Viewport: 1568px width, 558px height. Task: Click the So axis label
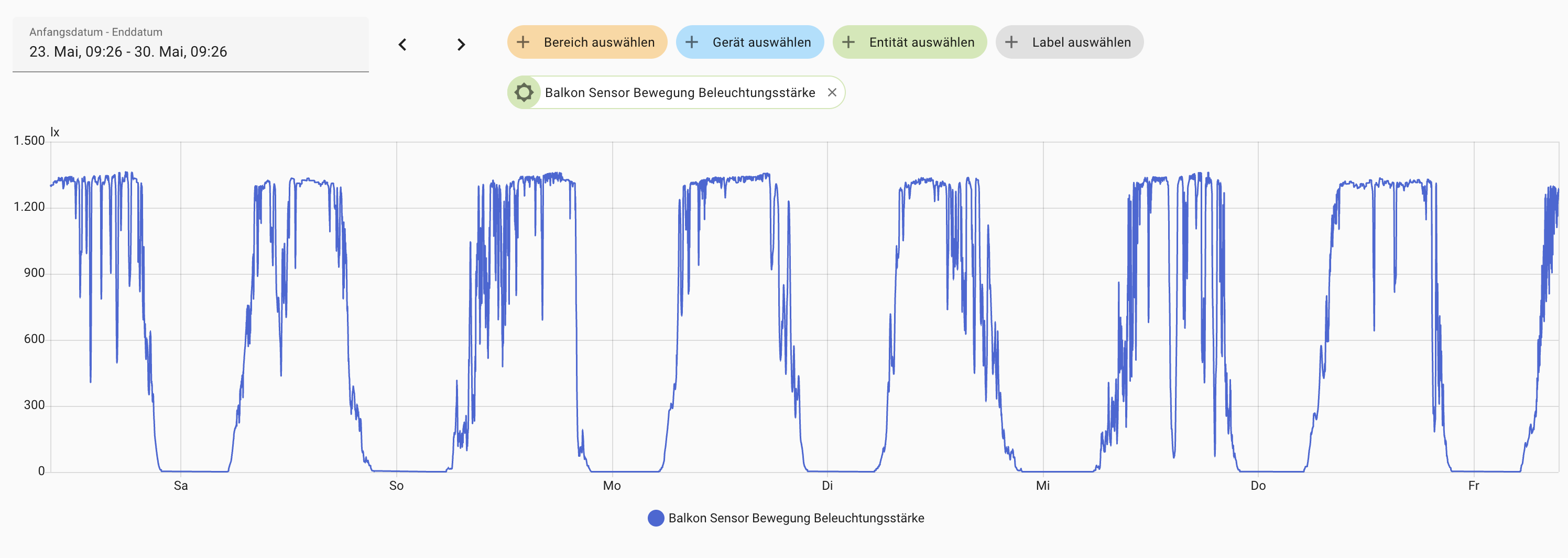tap(396, 486)
